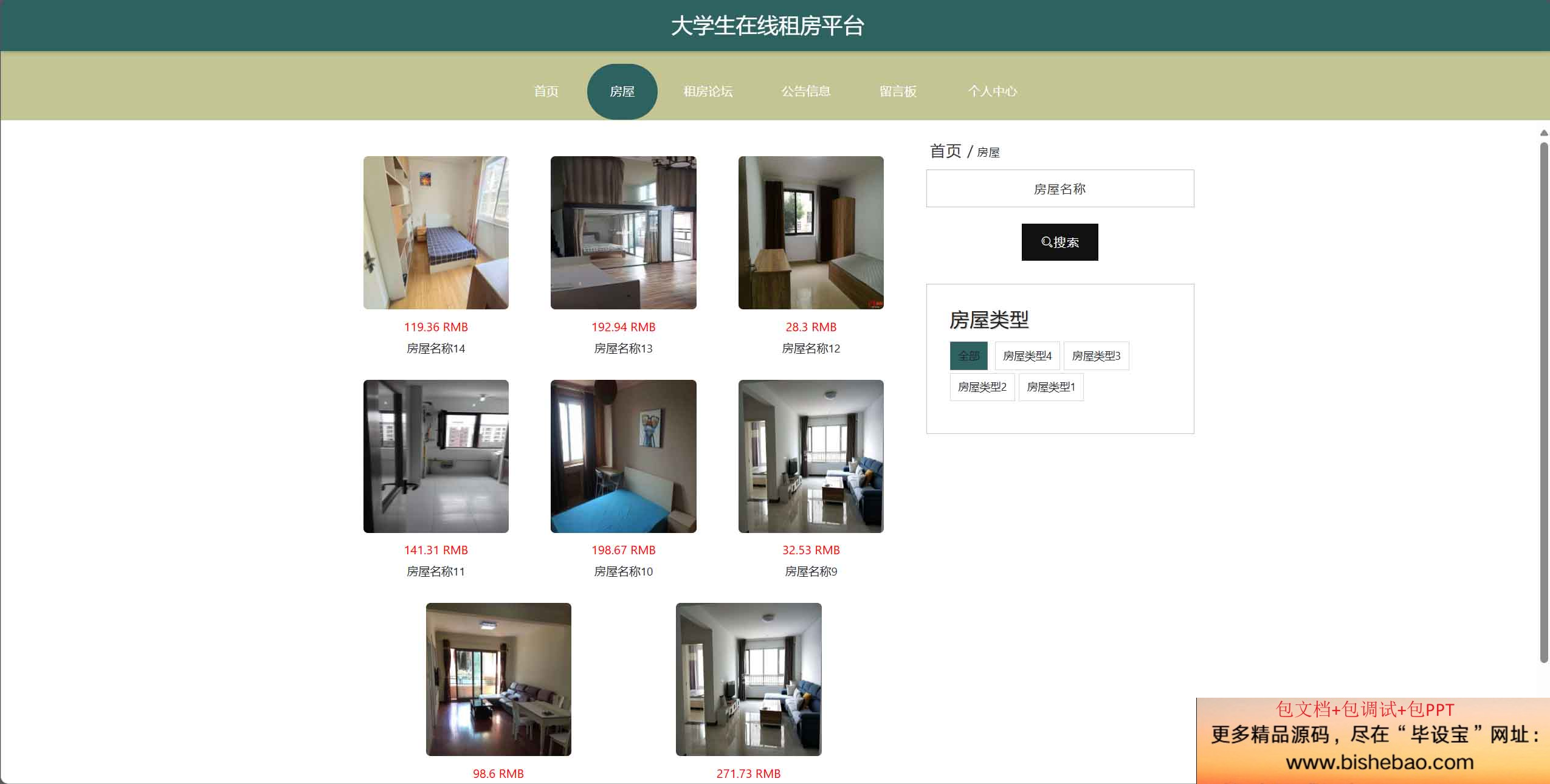Open the 房屋名称12 house photo
Screen dimensions: 1550x784
(811, 233)
